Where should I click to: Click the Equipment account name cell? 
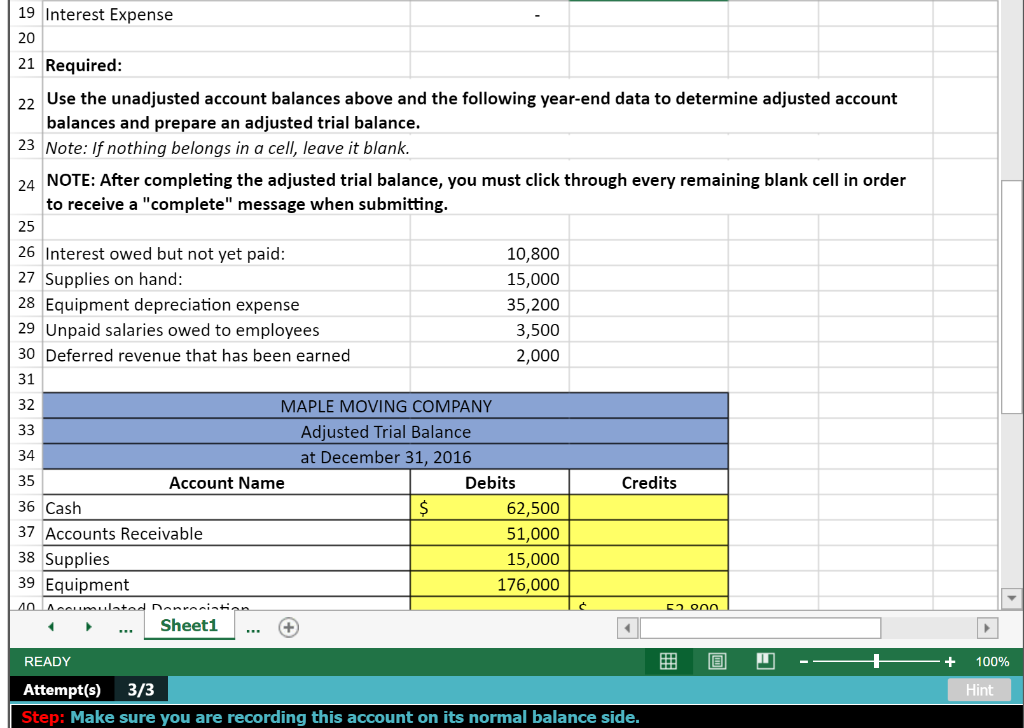[x=226, y=584]
